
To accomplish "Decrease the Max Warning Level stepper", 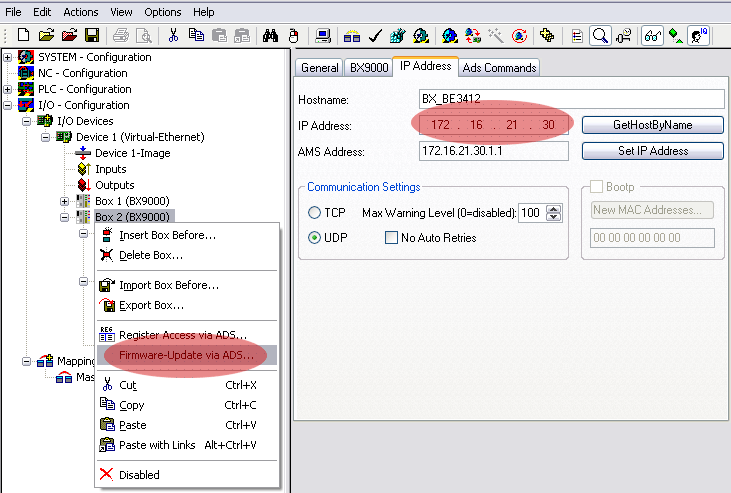I will (553, 216).
